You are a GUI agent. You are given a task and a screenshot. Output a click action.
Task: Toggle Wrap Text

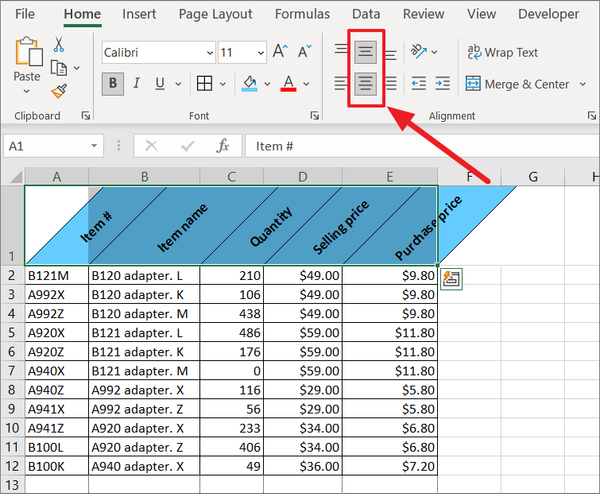(x=502, y=52)
